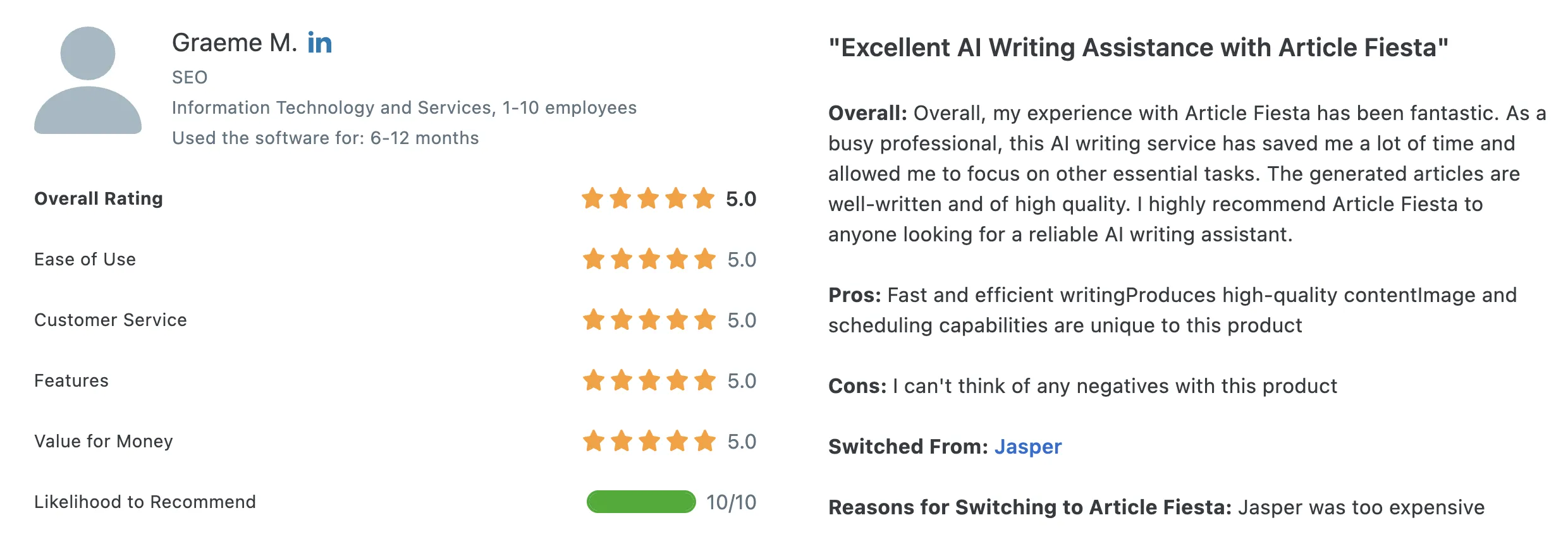
Task: Click the Ease of Use label
Action: click(85, 259)
